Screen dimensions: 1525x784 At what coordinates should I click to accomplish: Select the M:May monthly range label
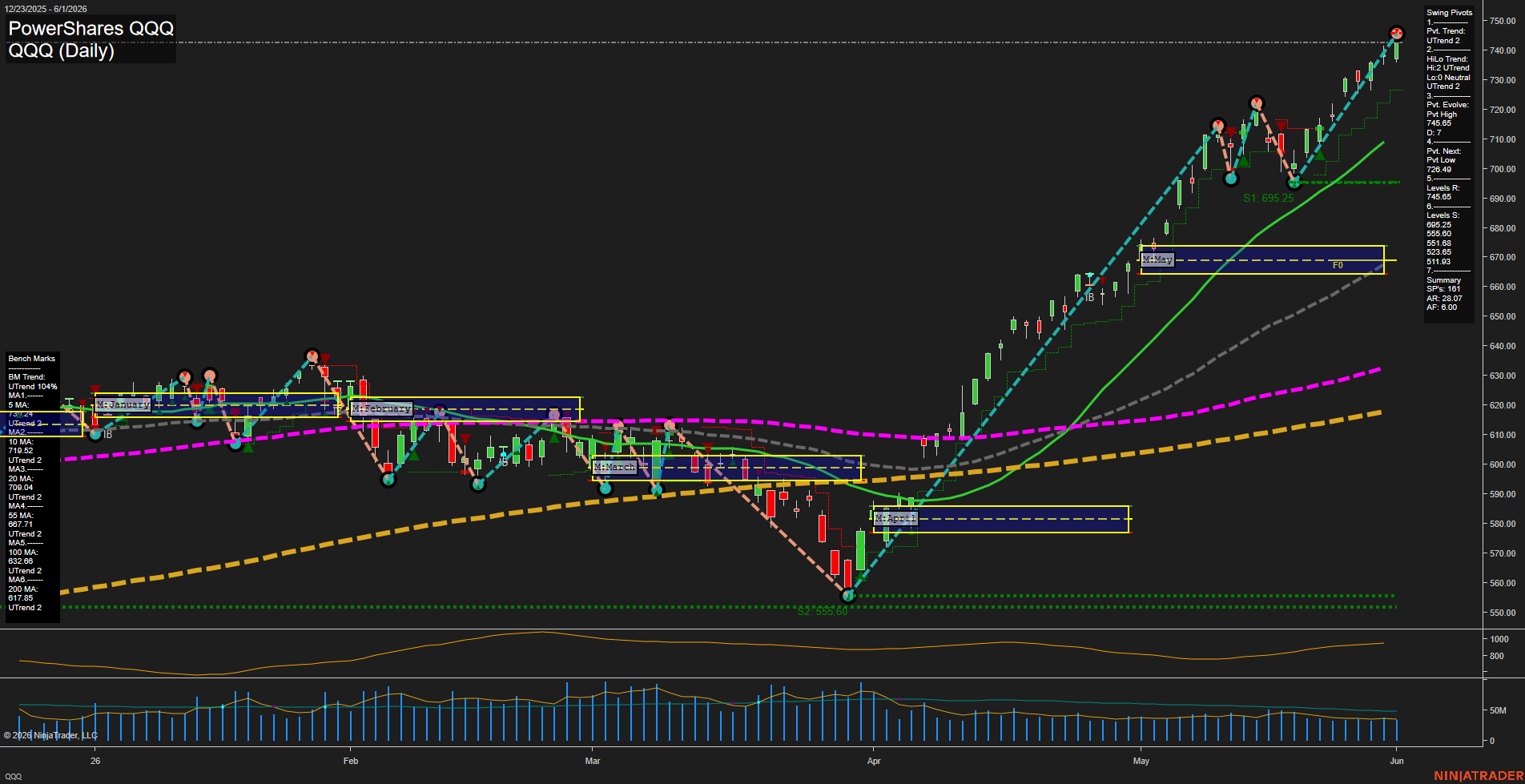pos(1157,259)
